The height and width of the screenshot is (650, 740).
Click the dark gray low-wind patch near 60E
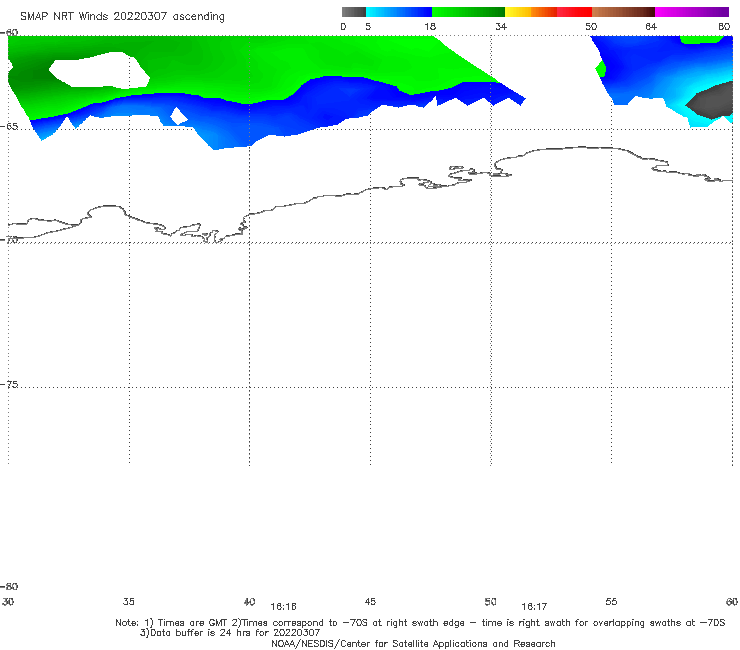tap(713, 101)
